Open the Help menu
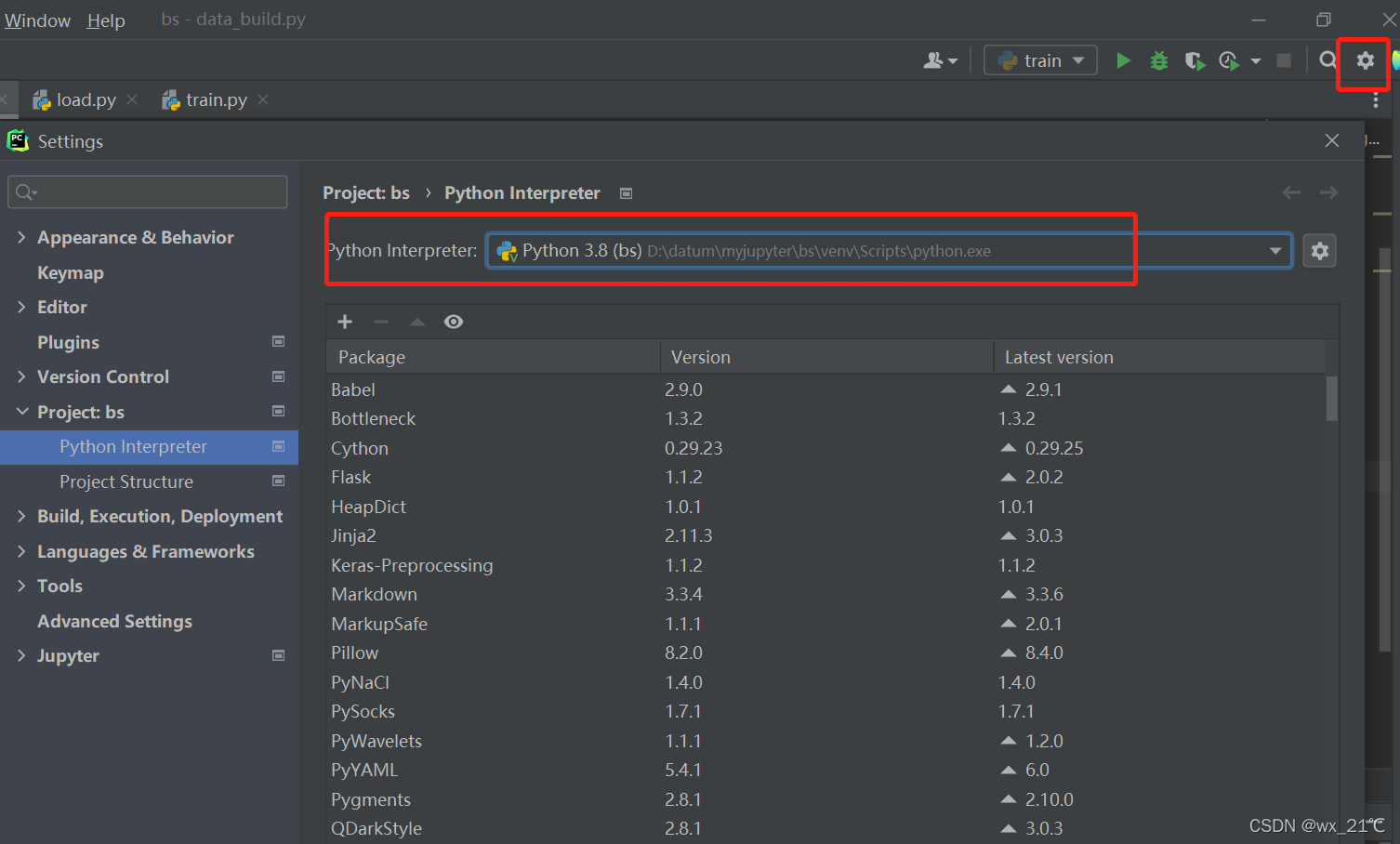The height and width of the screenshot is (844, 1400). click(106, 20)
